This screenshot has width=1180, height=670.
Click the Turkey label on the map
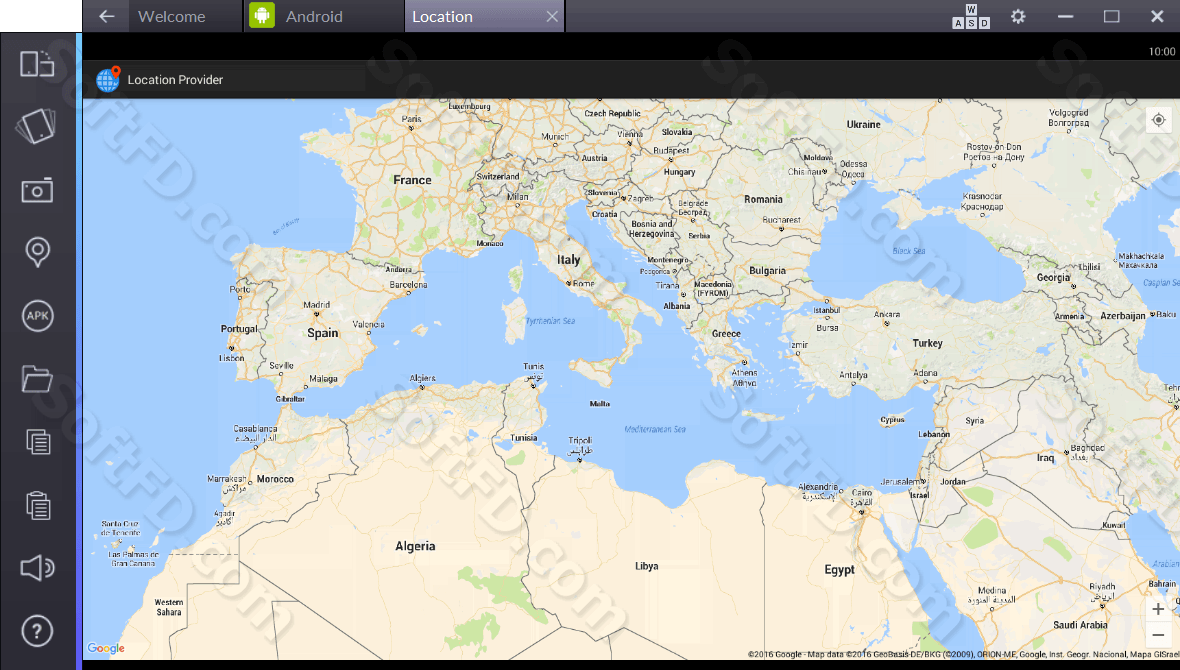(927, 343)
